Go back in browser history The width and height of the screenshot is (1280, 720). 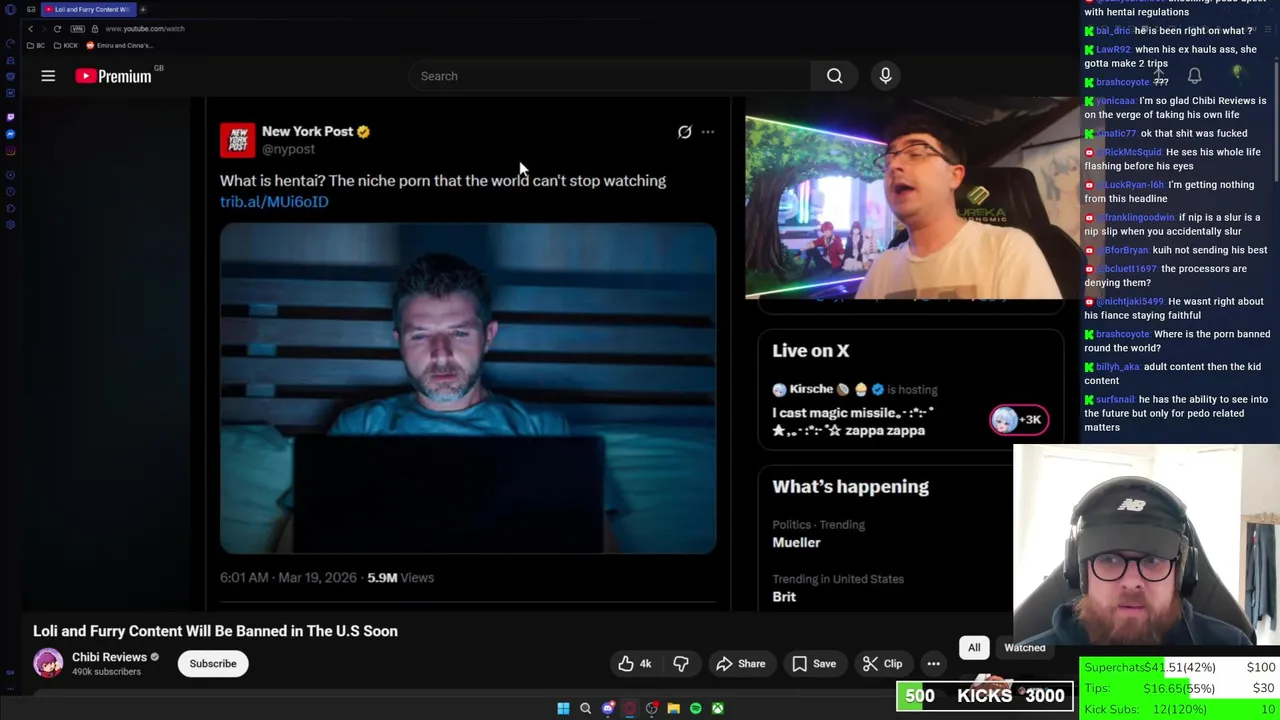point(30,29)
